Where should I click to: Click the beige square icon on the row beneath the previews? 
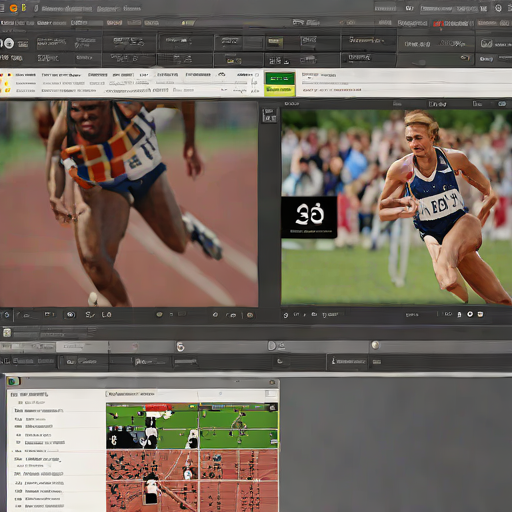click(7, 332)
